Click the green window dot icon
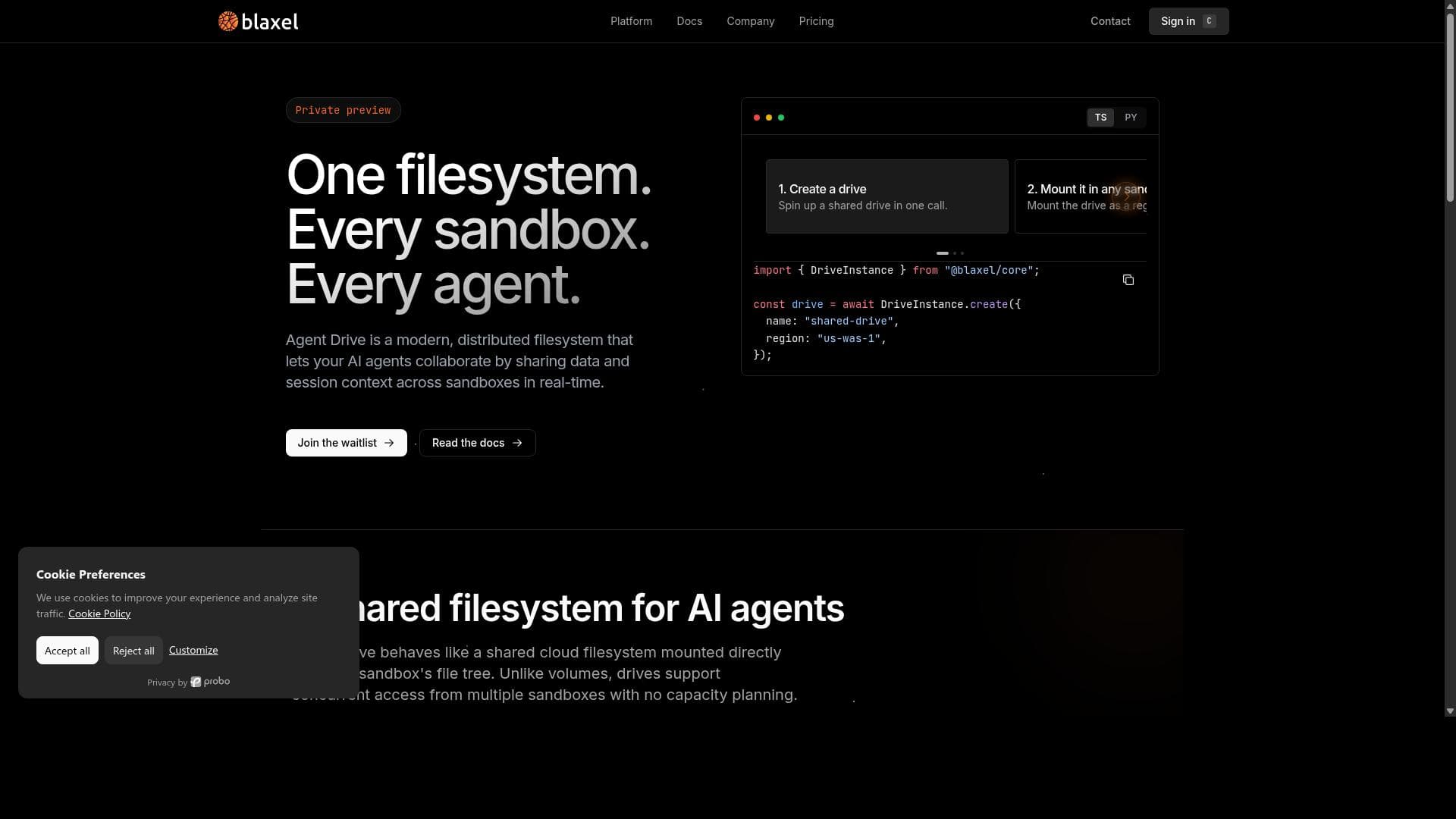Screen dimensions: 1456x819 [781, 118]
